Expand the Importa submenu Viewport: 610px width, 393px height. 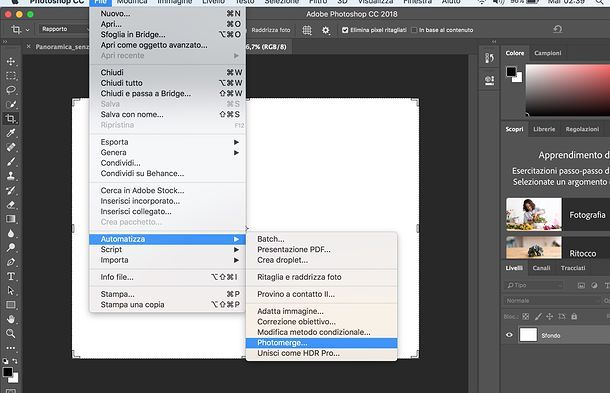(168, 260)
